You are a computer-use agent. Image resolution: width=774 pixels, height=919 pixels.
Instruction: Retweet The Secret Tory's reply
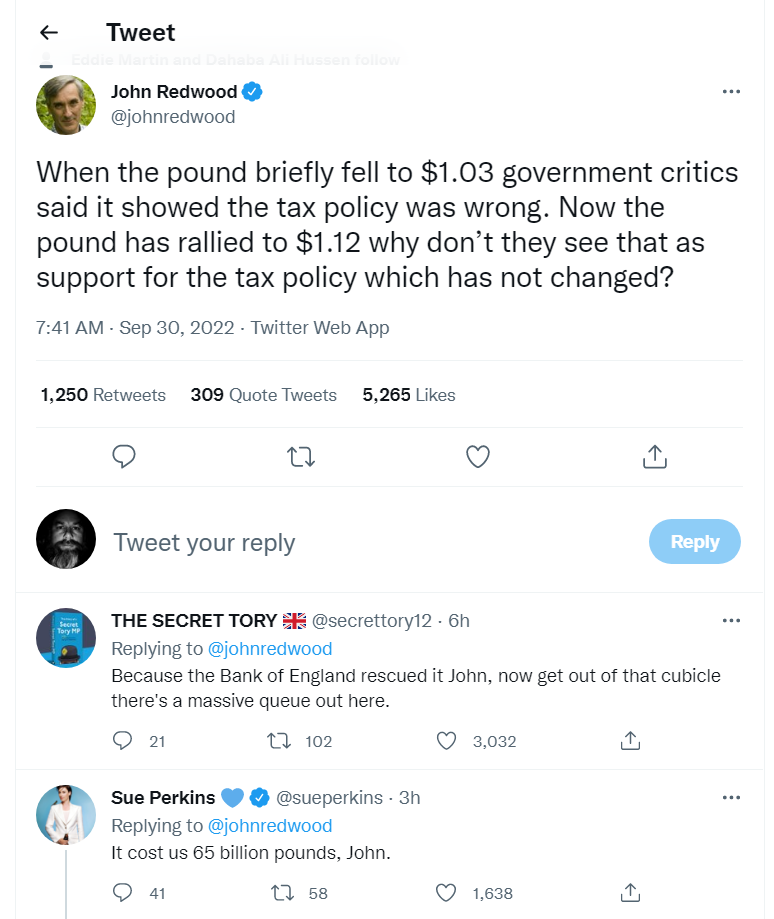point(281,741)
